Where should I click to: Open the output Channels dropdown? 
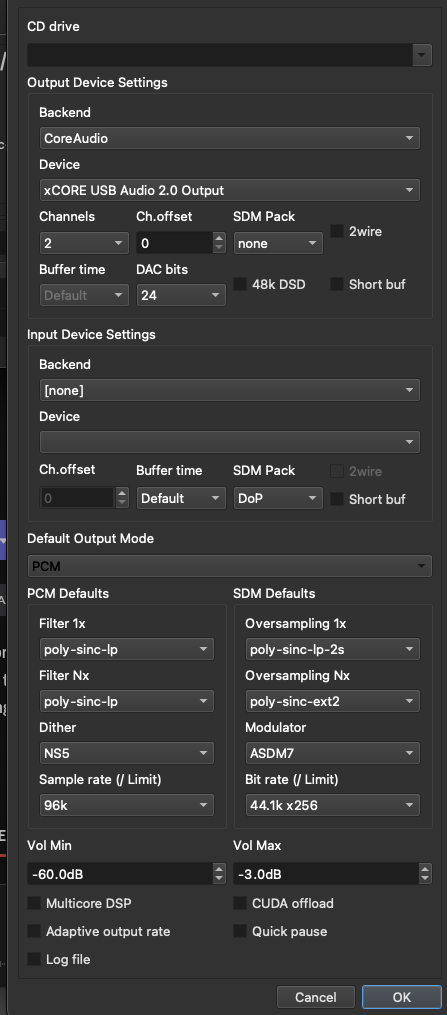[x=84, y=243]
